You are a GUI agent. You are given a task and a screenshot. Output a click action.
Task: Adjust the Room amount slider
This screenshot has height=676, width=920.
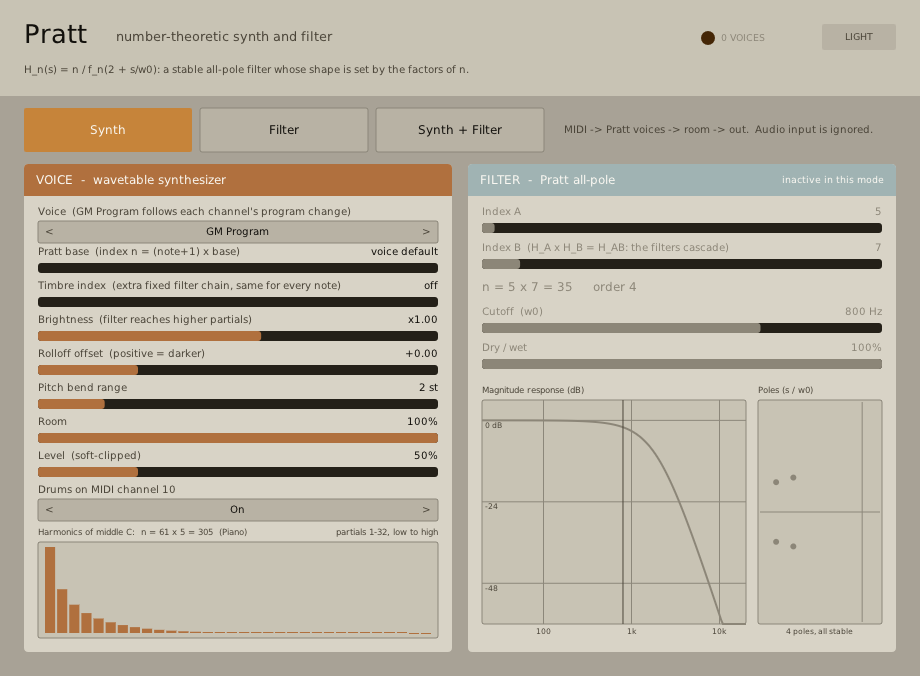pyautogui.click(x=238, y=438)
